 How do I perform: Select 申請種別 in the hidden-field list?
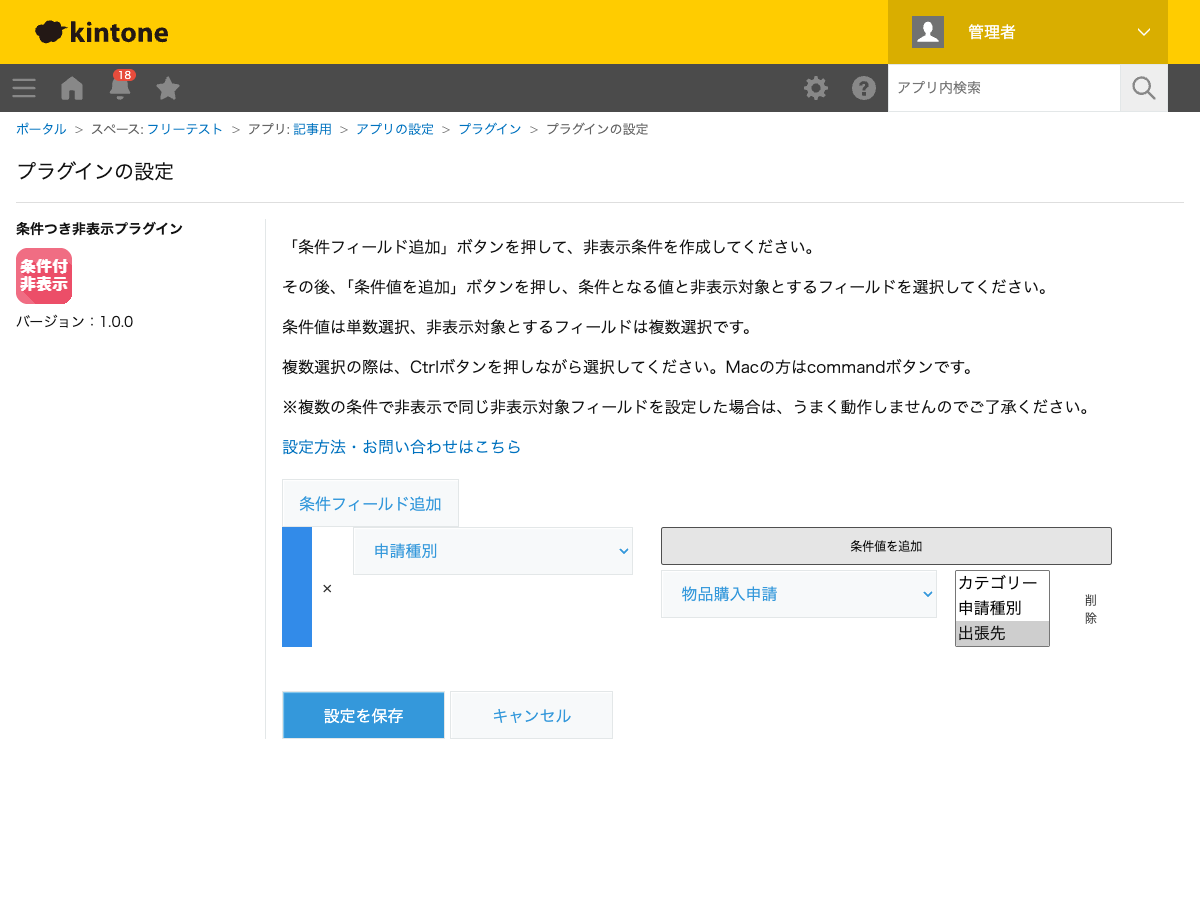[1002, 608]
